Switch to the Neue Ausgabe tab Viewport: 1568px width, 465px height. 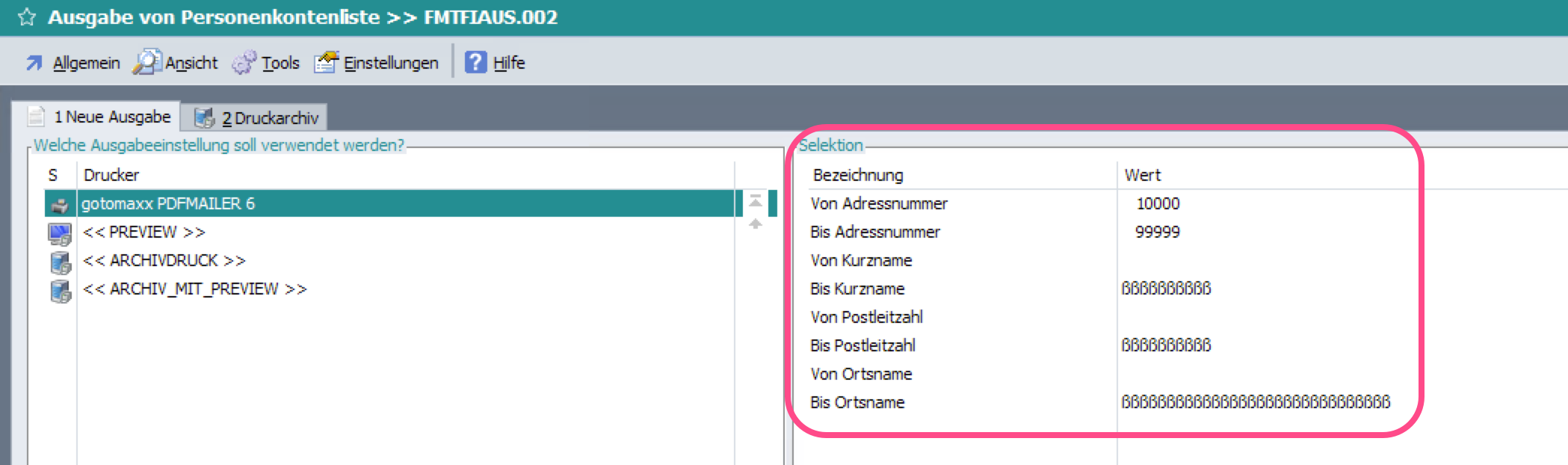pos(111,117)
